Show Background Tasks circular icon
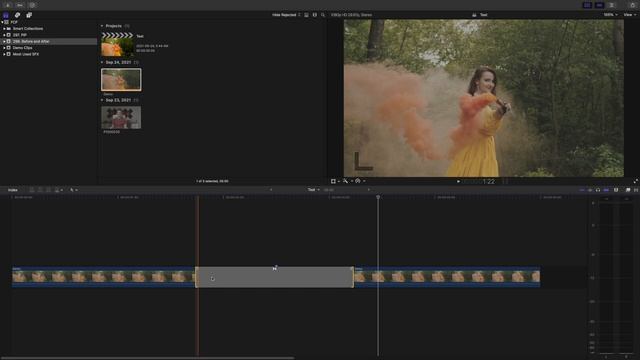Image resolution: width=640 pixels, height=360 pixels. 32,5
